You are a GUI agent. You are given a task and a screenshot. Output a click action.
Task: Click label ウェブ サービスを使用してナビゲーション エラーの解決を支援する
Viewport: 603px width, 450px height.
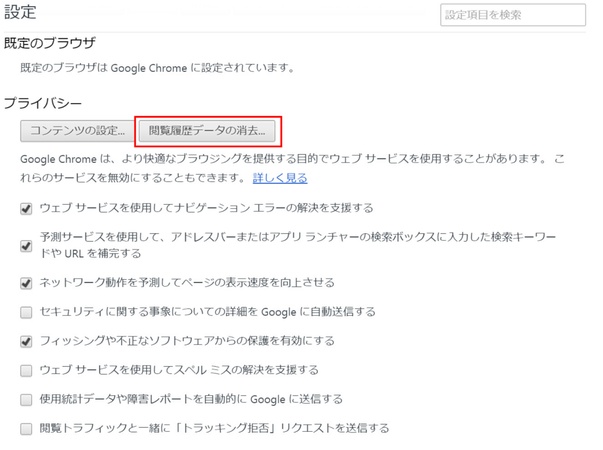(207, 208)
